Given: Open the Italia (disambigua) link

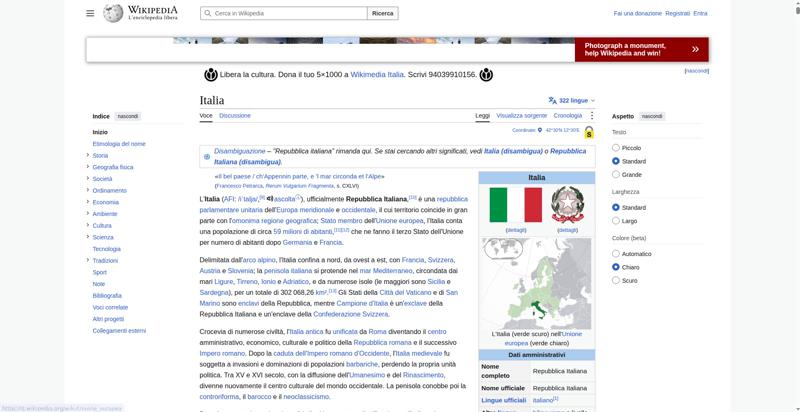Looking at the screenshot, I should (513, 151).
